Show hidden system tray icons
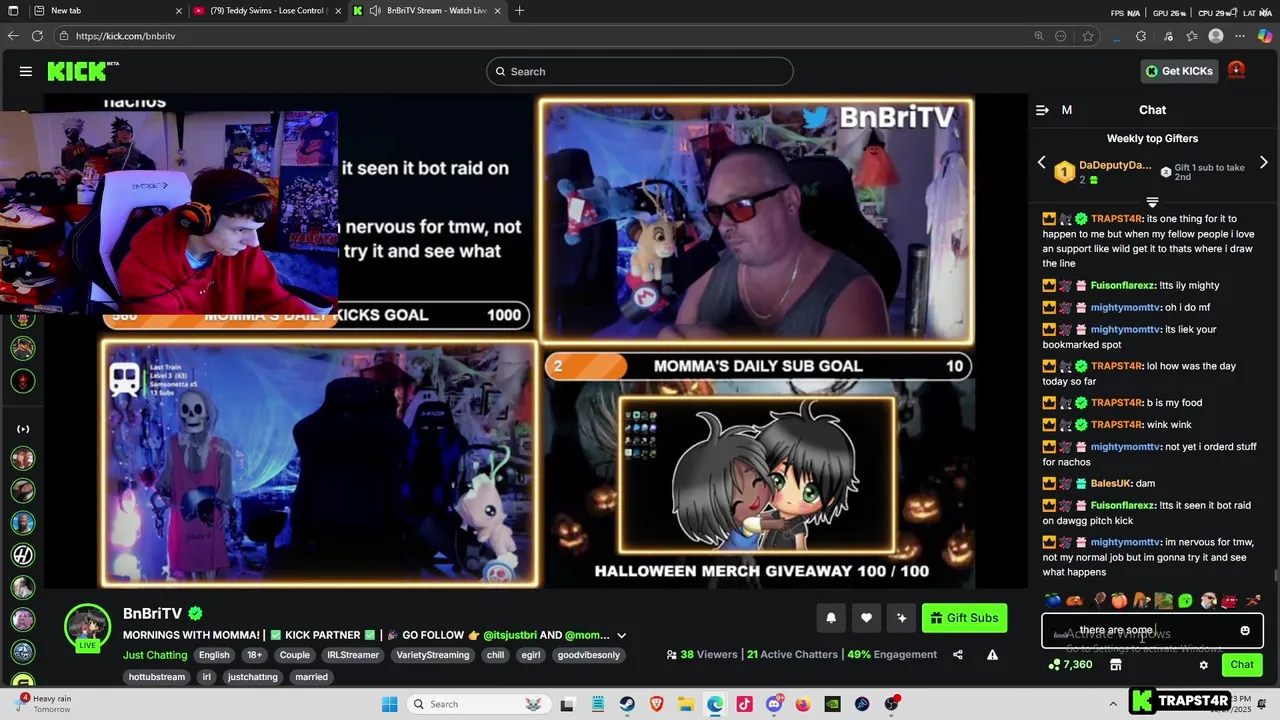The image size is (1280, 720). 1113,704
